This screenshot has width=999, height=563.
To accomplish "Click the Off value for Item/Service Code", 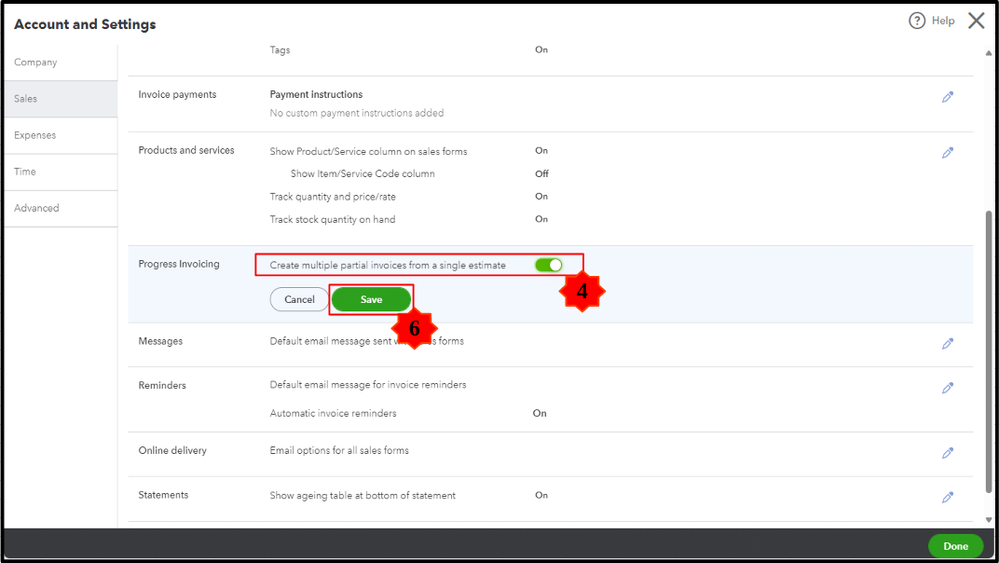I will pos(542,174).
